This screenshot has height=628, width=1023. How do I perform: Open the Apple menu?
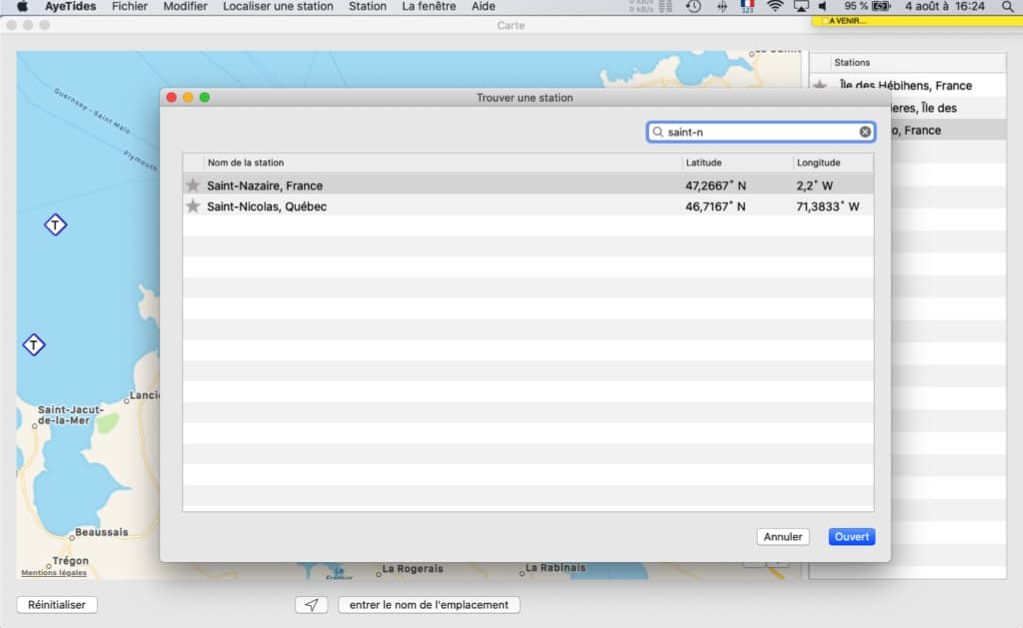point(22,7)
